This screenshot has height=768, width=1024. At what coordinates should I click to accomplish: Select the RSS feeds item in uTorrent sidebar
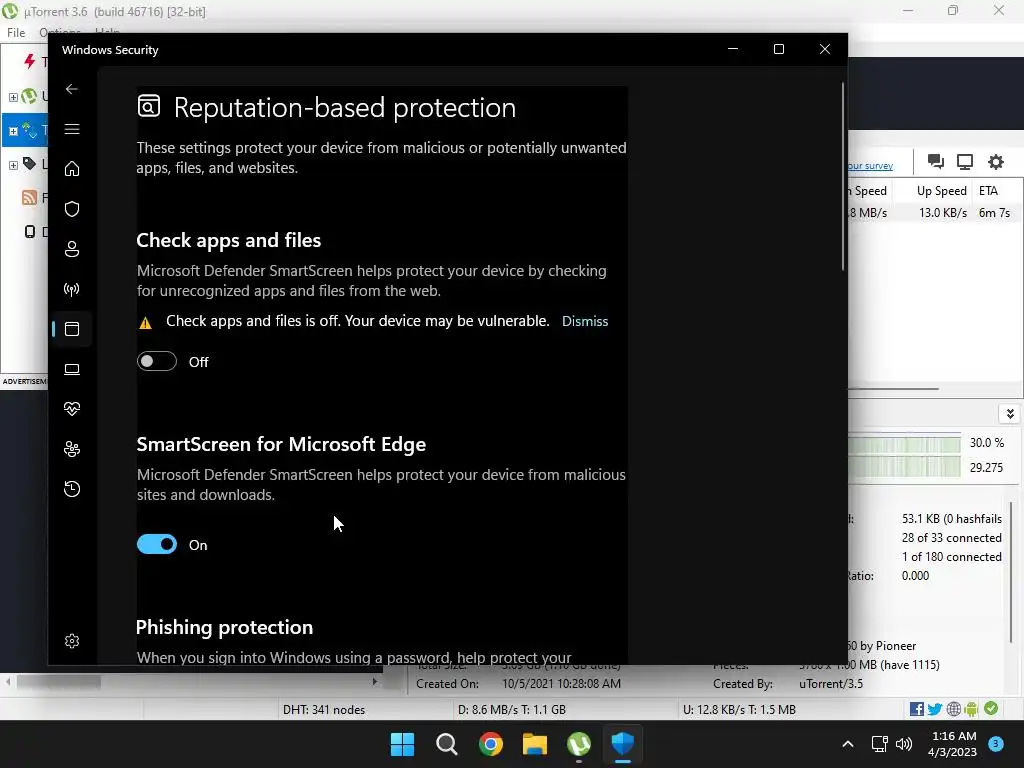[29, 197]
